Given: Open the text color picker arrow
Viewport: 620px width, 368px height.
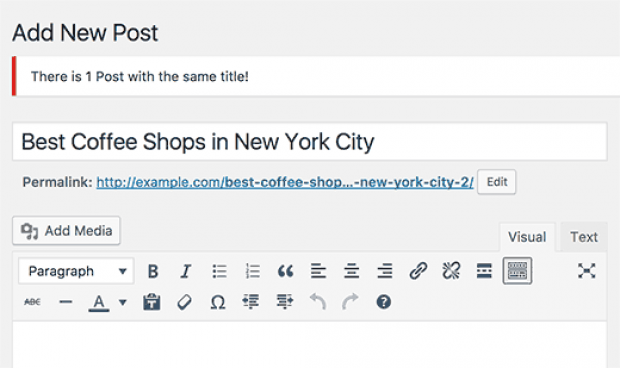Looking at the screenshot, I should click(123, 303).
